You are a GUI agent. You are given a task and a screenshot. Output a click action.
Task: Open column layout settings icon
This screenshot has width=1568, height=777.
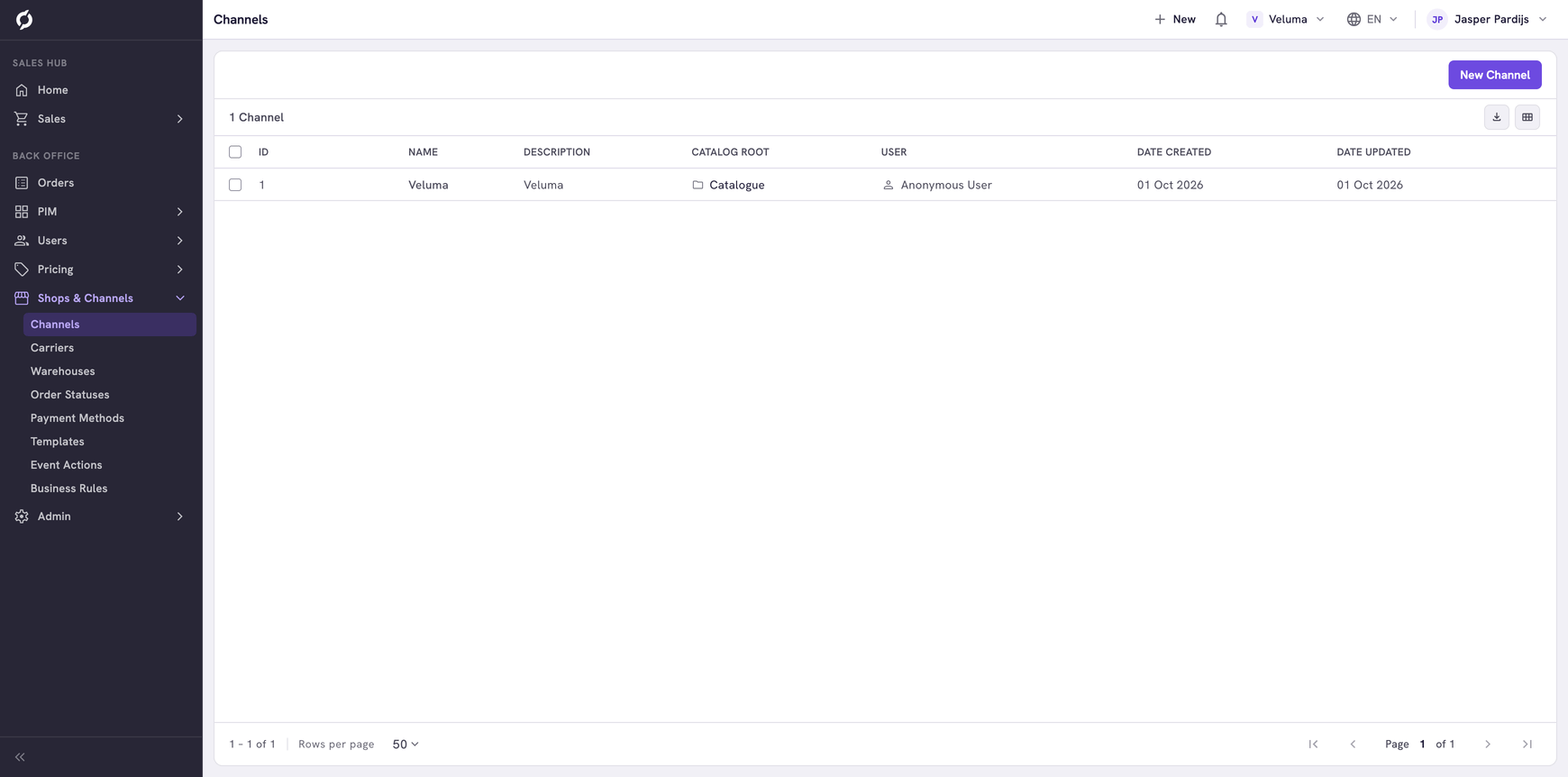click(x=1527, y=117)
